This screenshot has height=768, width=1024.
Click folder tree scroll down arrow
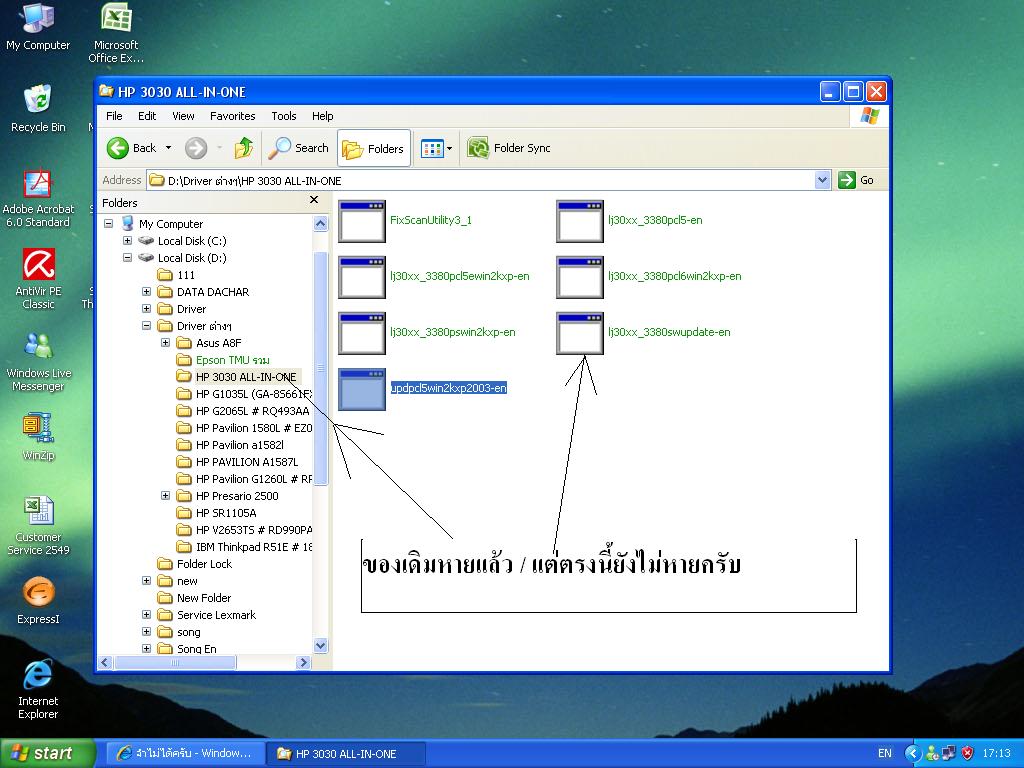tap(321, 646)
